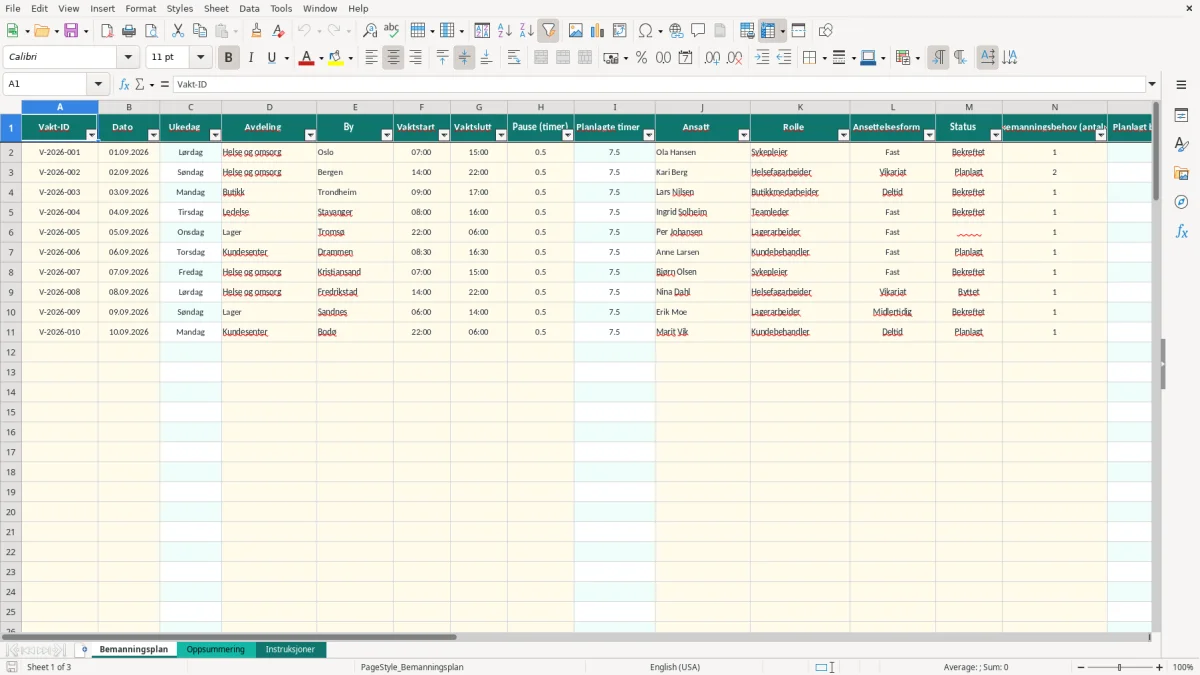Click the Cut scissors icon
Image resolution: width=1200 pixels, height=675 pixels.
point(178,31)
